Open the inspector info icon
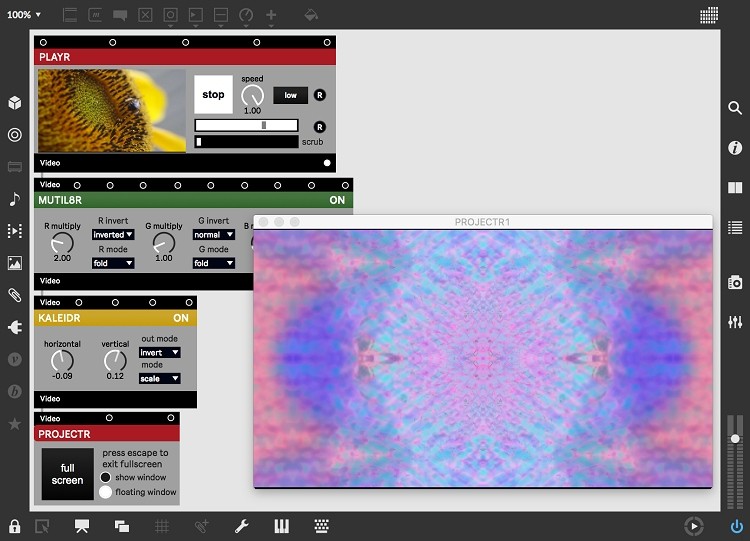This screenshot has height=541, width=750. point(735,148)
